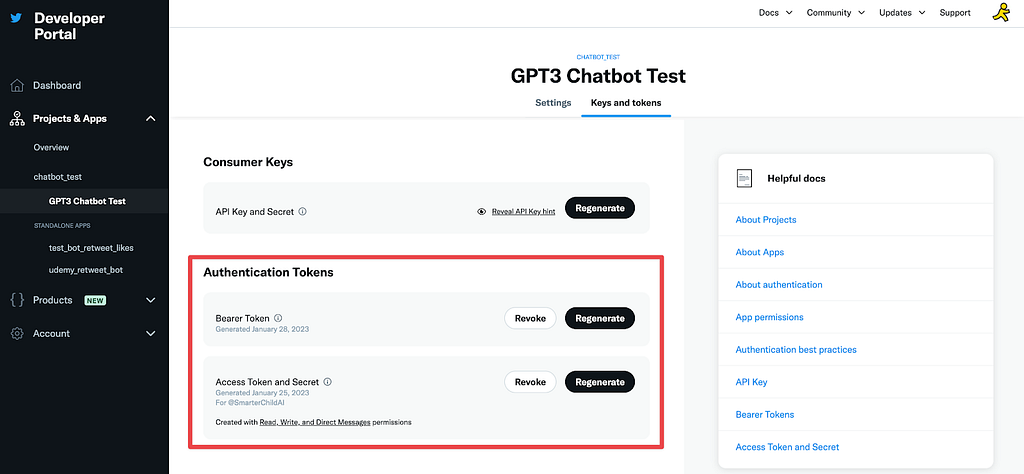
Task: Click info icon beside Access Token and Secret
Action: coord(328,382)
